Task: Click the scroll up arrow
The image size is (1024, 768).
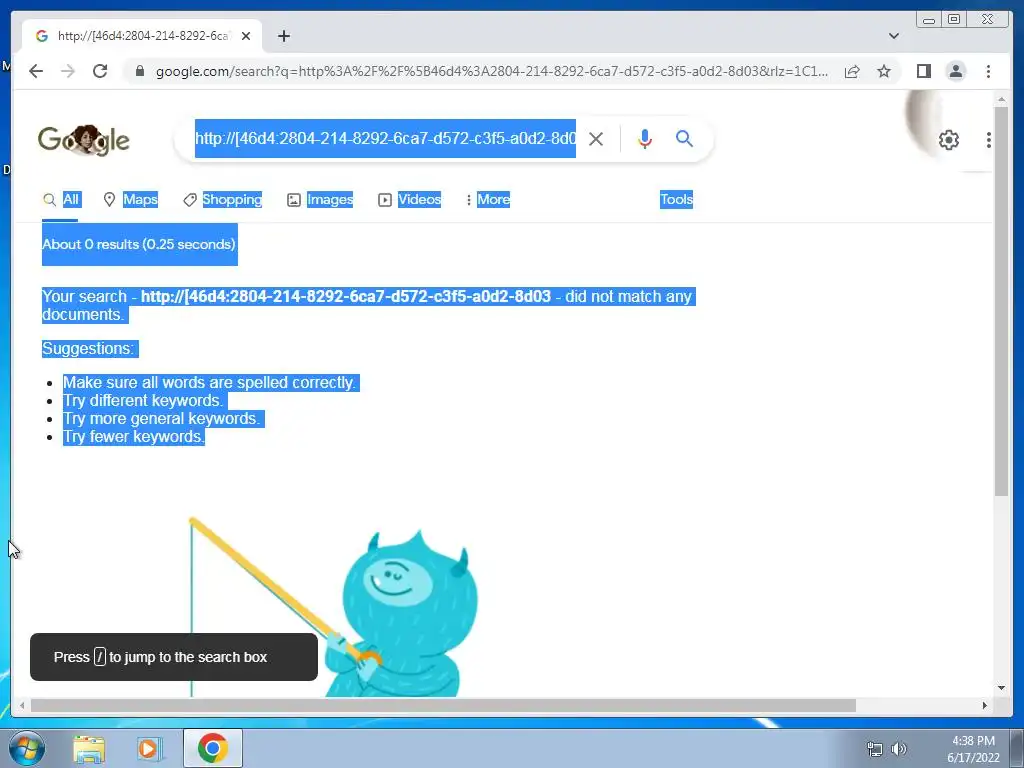Action: click(x=1001, y=100)
